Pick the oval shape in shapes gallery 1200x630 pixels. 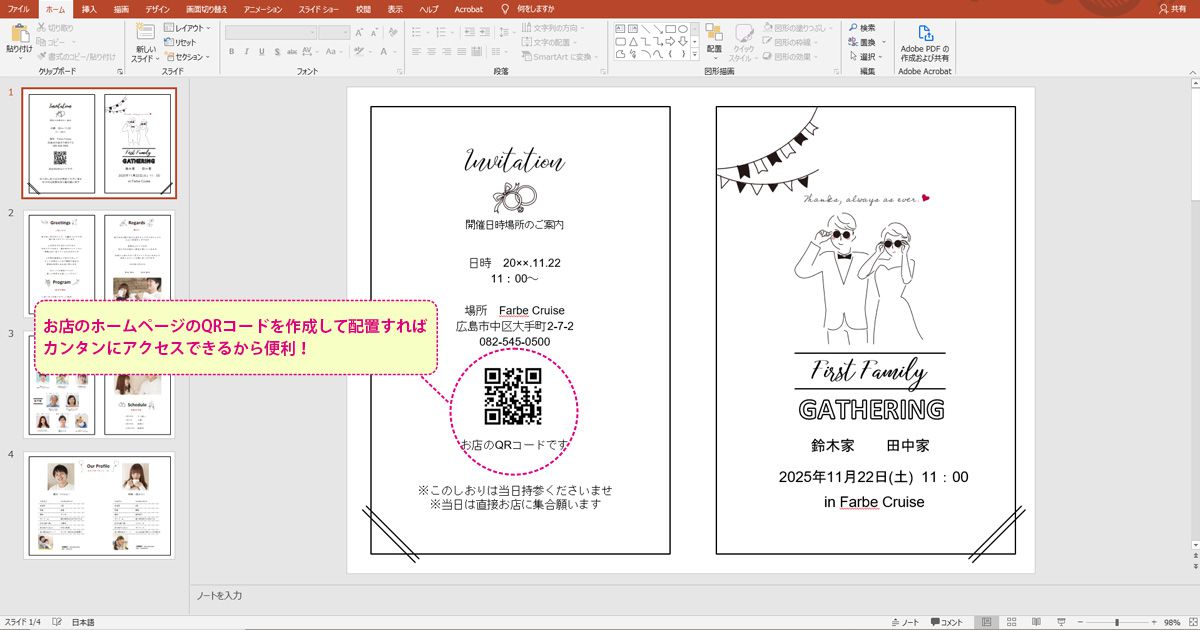tap(683, 28)
